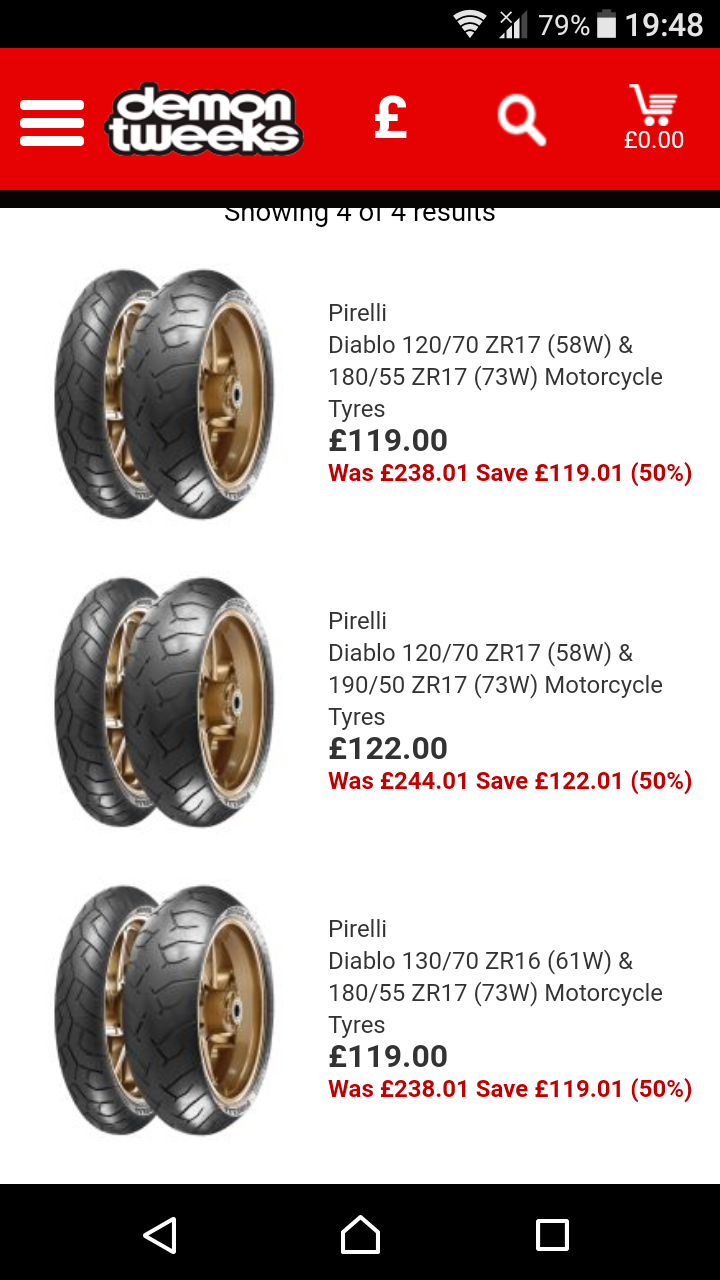Open first Pirelli Diablo tyre image
Screen dimensions: 720x1280
[x=164, y=393]
